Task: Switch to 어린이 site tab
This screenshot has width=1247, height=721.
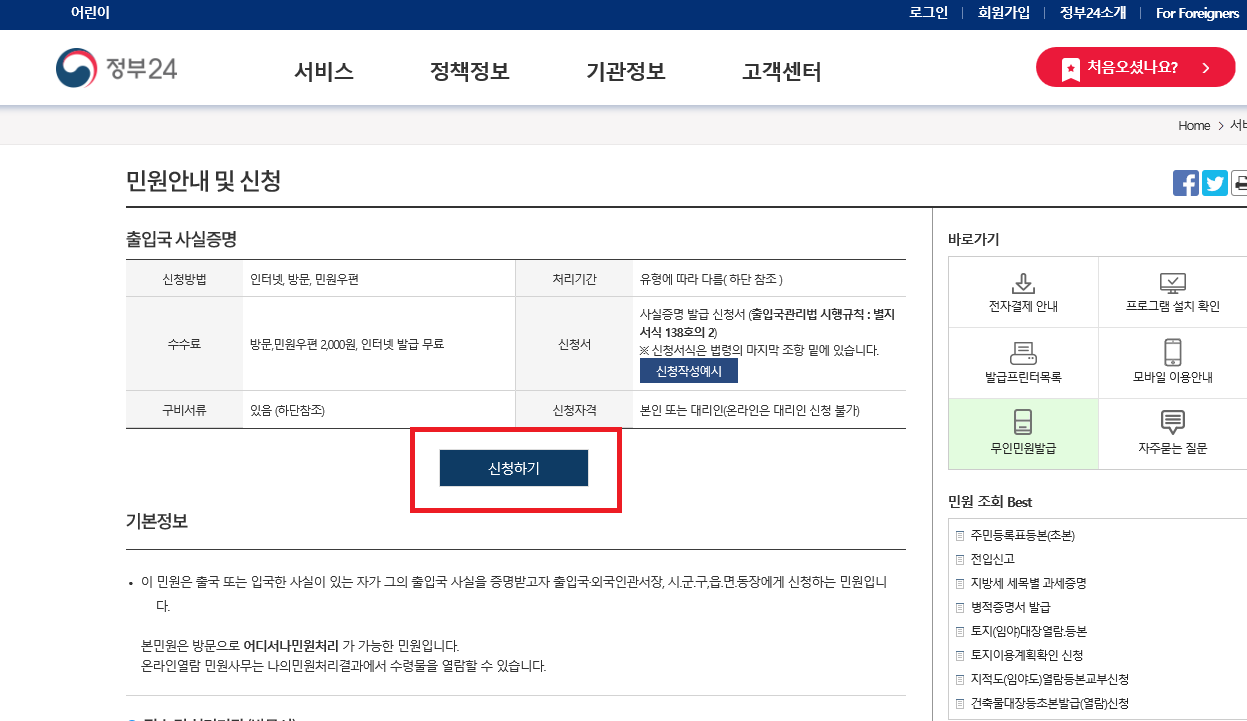Action: tap(90, 13)
